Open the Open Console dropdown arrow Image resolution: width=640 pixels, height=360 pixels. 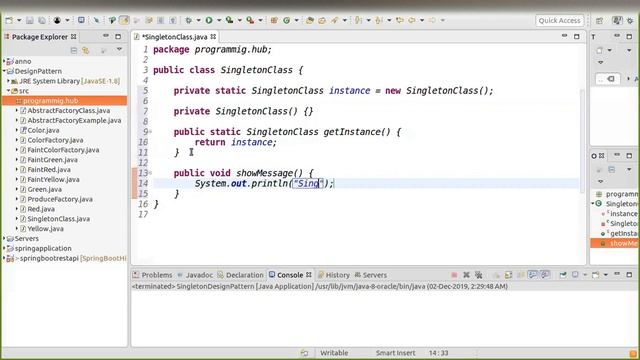(x=605, y=275)
